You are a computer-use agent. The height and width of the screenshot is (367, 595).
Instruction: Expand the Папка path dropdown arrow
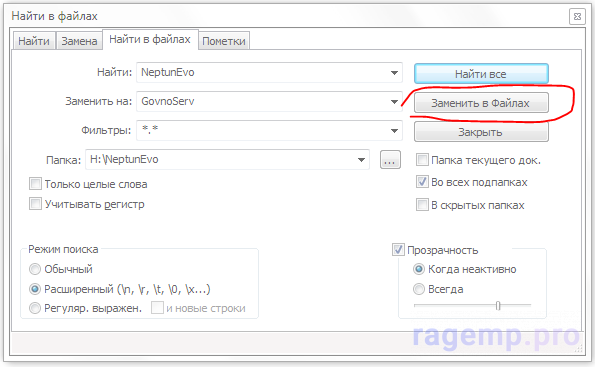361,160
